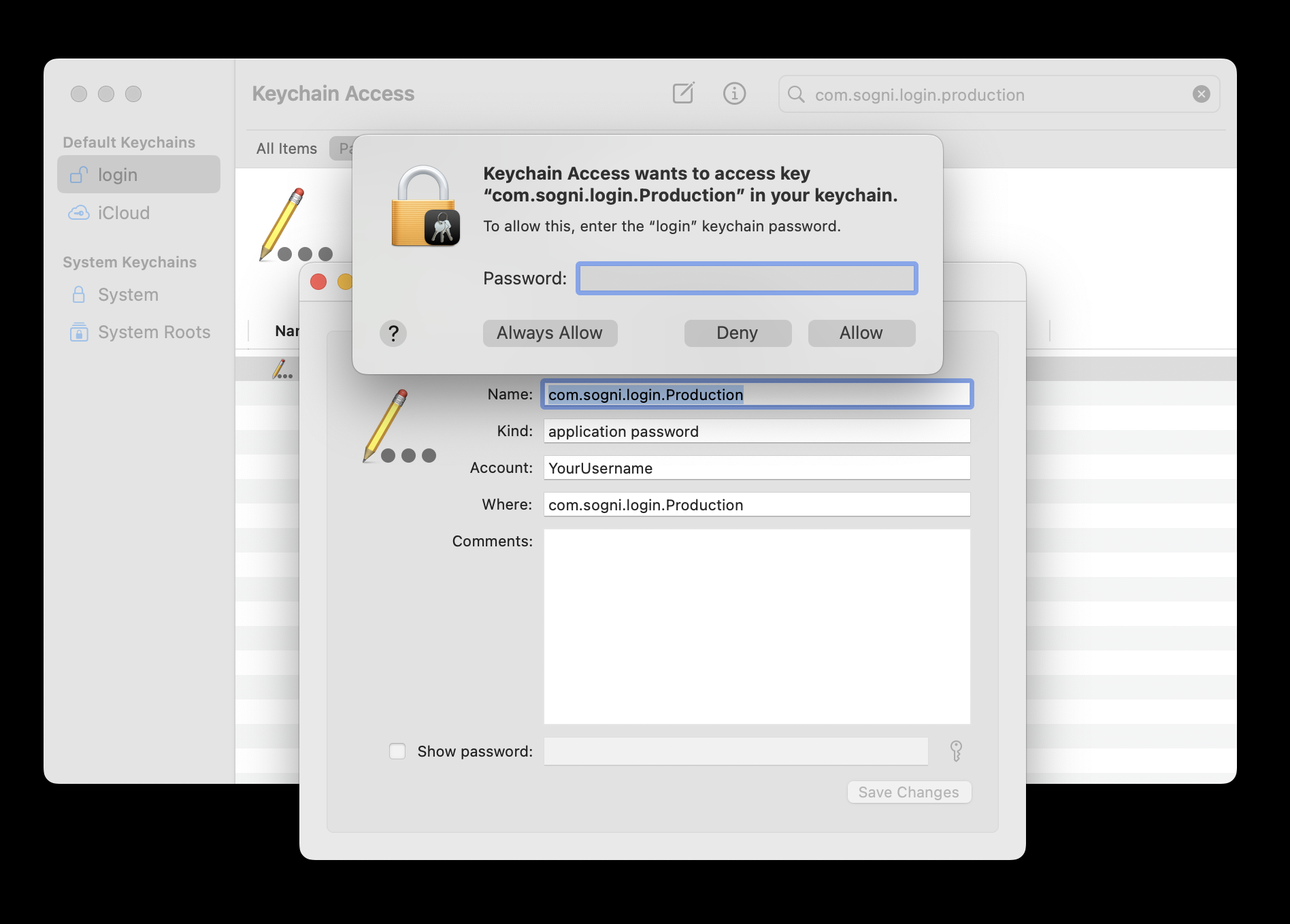Open the info icon in toolbar
This screenshot has width=1290, height=924.
[734, 93]
